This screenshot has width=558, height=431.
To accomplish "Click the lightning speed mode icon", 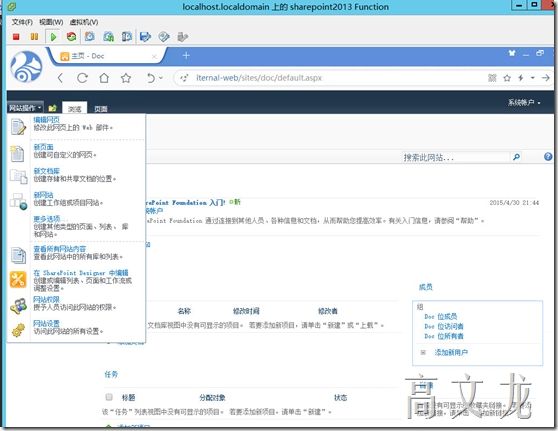I will [521, 78].
